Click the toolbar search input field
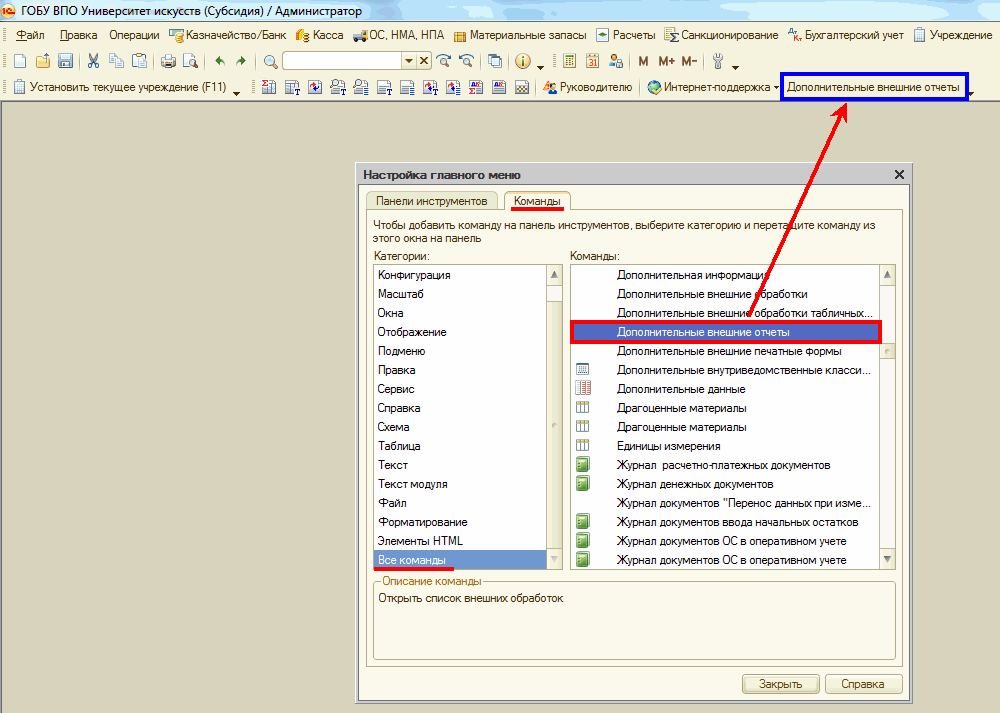1000x713 pixels. click(x=341, y=61)
